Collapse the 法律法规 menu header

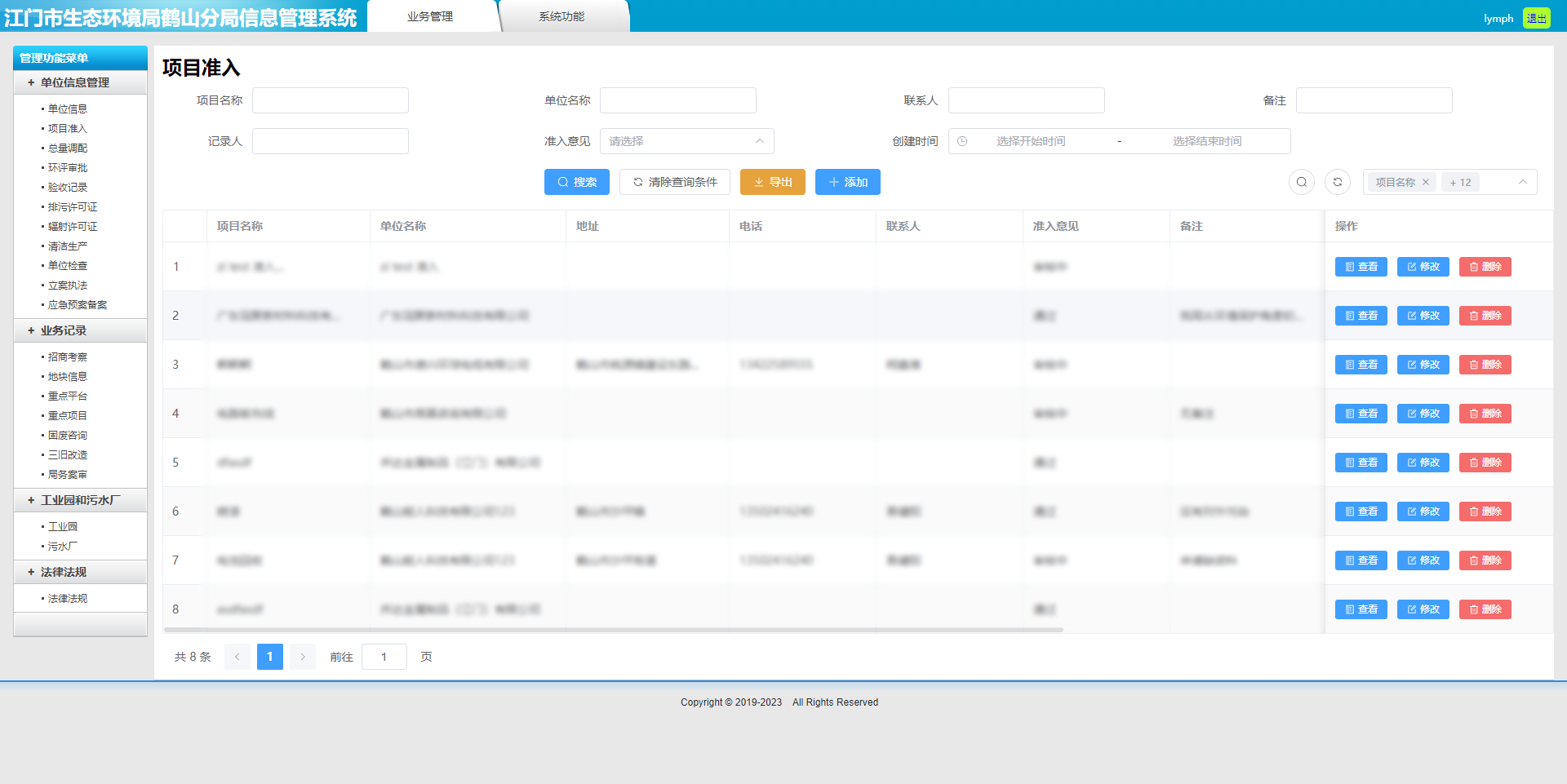click(x=80, y=572)
